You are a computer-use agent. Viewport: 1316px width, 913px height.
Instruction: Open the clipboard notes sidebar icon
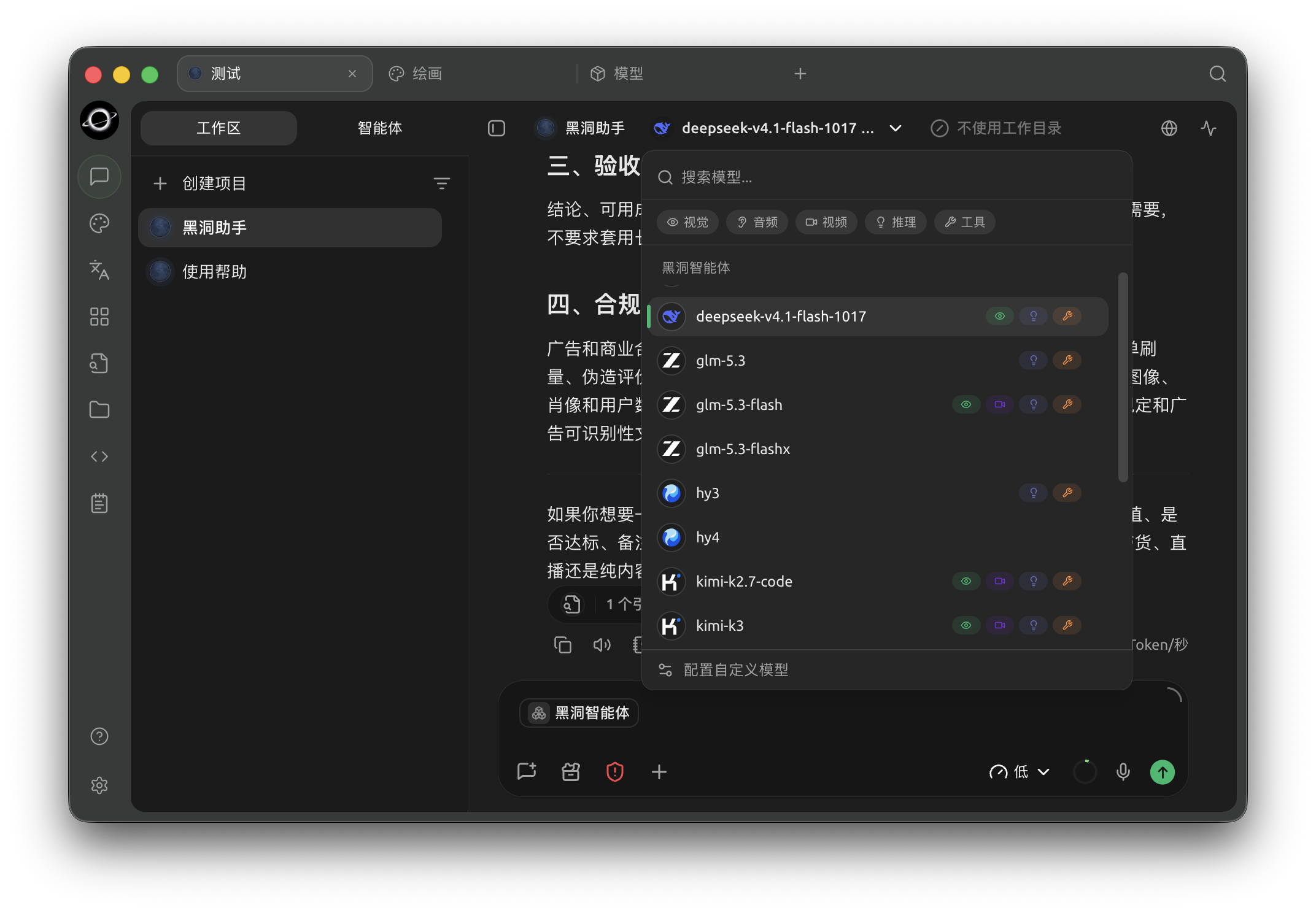99,503
